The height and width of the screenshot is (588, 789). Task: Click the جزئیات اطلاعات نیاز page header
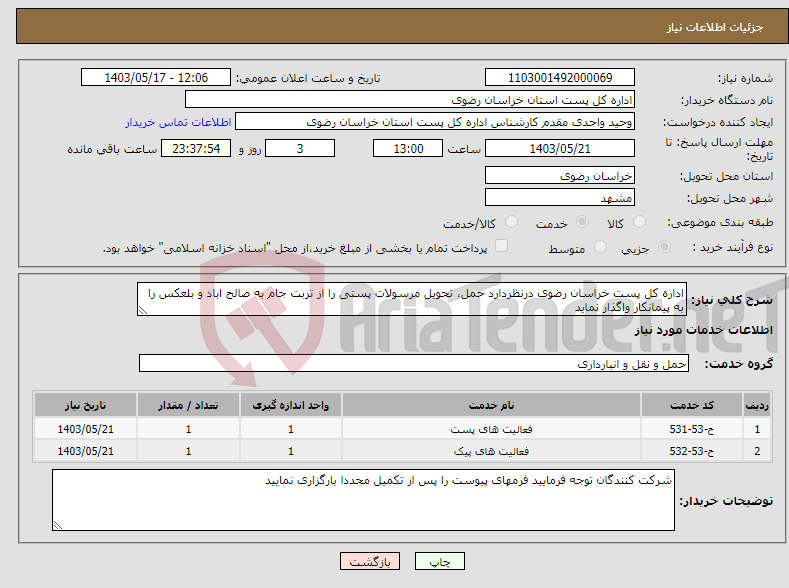[x=715, y=27]
